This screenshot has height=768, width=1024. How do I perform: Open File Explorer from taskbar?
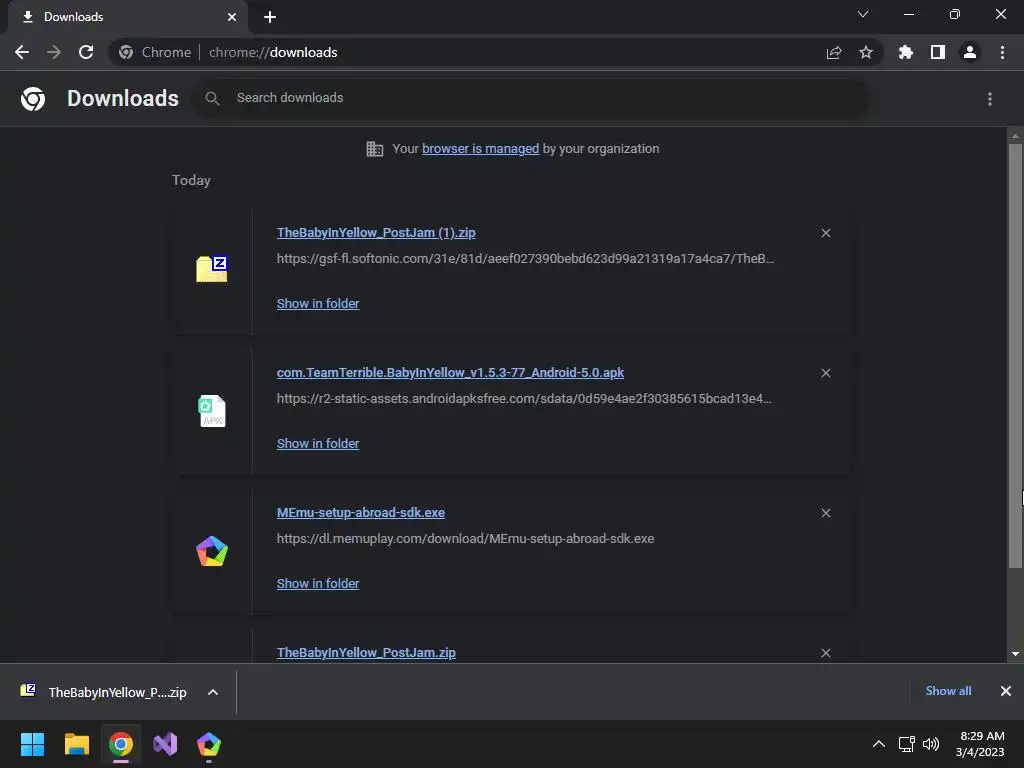pos(76,744)
